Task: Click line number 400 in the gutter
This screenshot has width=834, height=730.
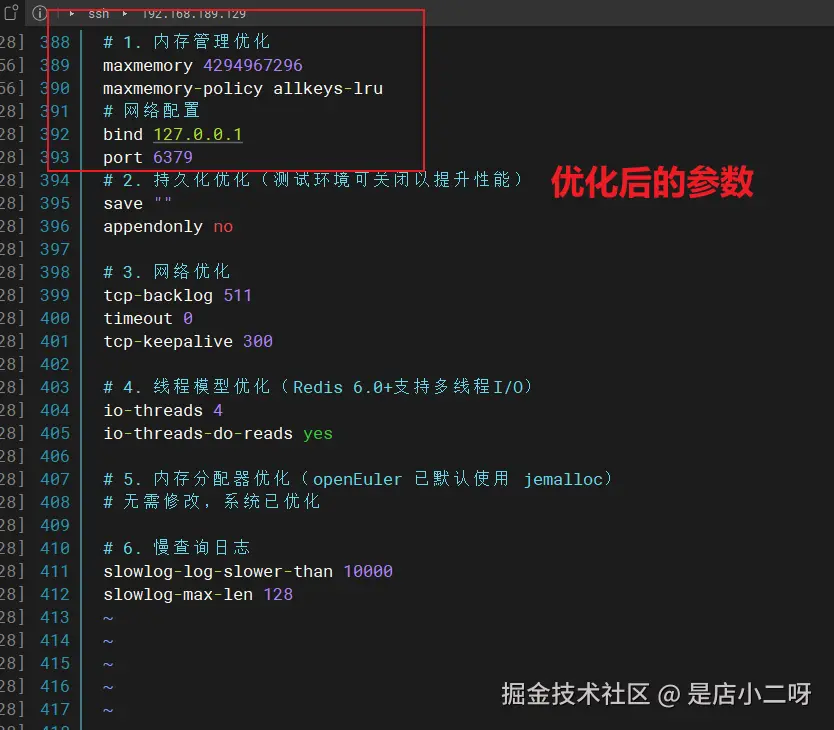Action: (x=55, y=318)
